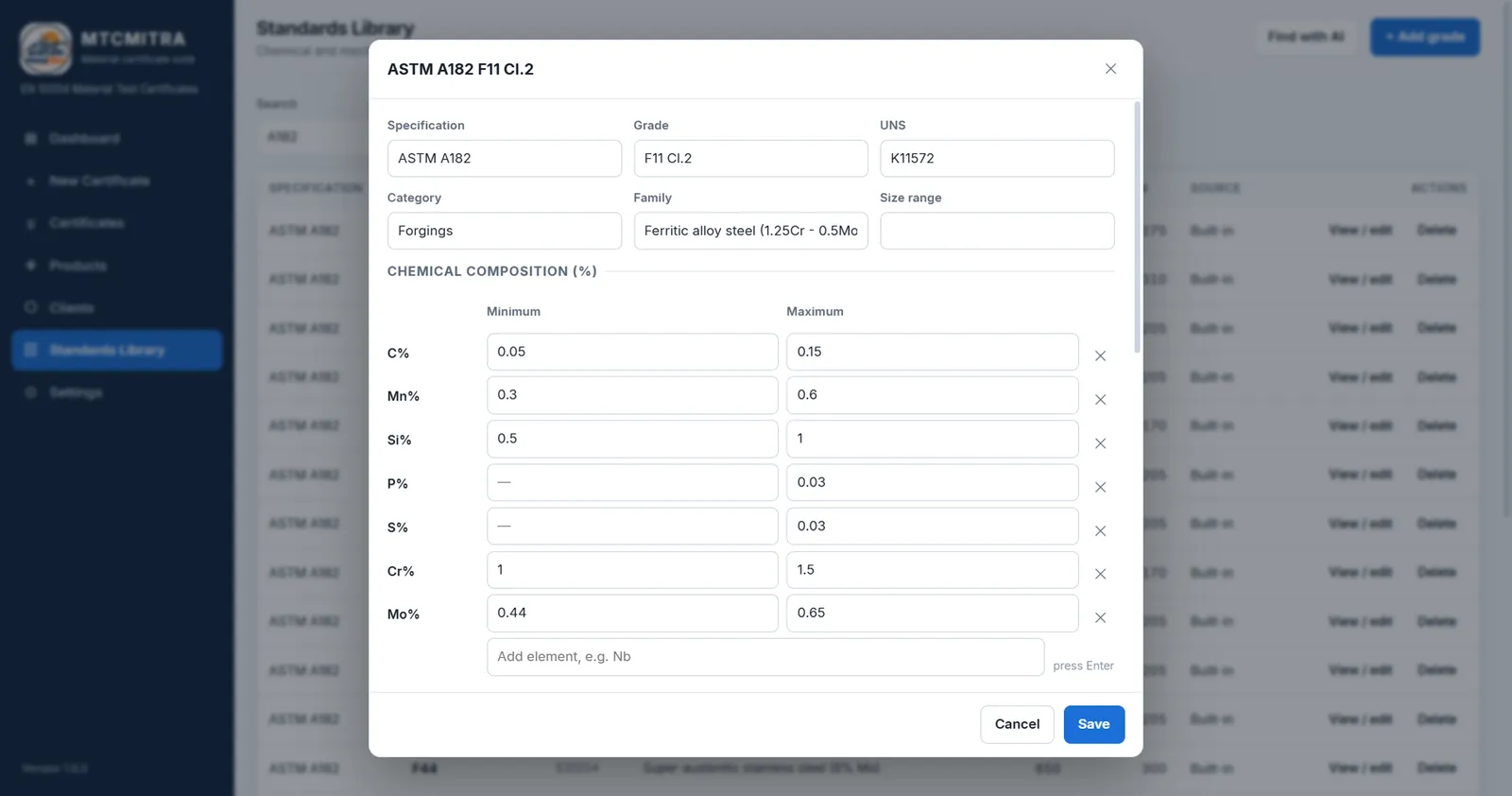Edit the Mo% minimum value 0.44
Viewport: 1512px width, 796px height.
pos(632,613)
